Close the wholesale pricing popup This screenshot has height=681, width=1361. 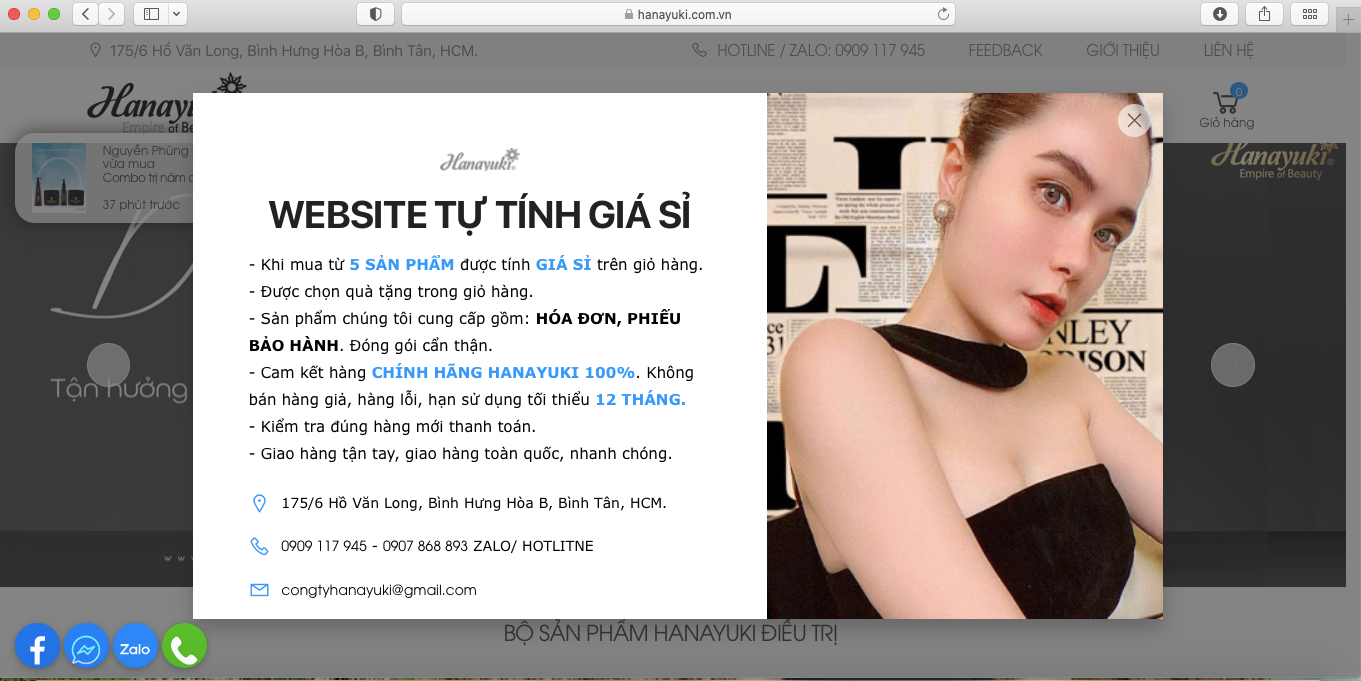[1134, 121]
